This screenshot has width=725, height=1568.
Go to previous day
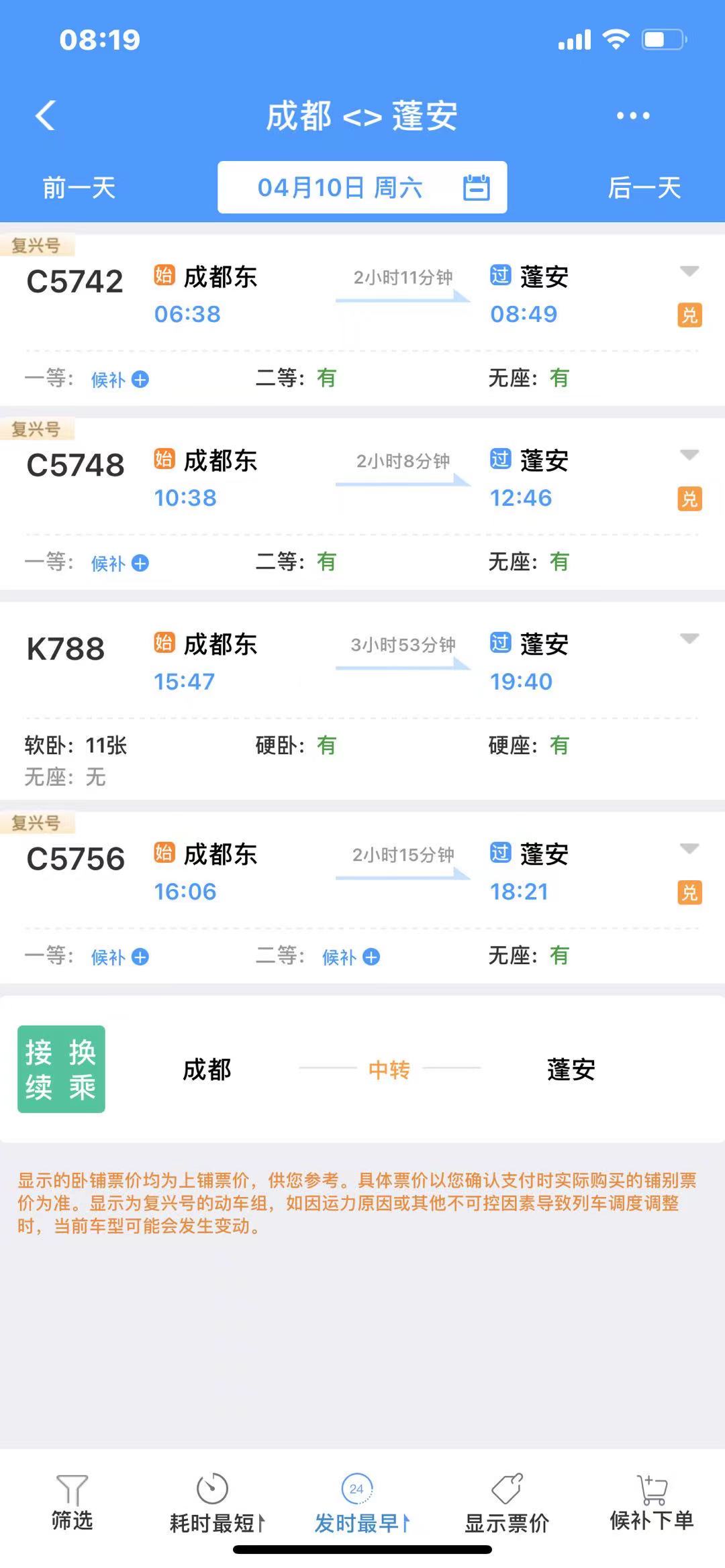tap(79, 188)
